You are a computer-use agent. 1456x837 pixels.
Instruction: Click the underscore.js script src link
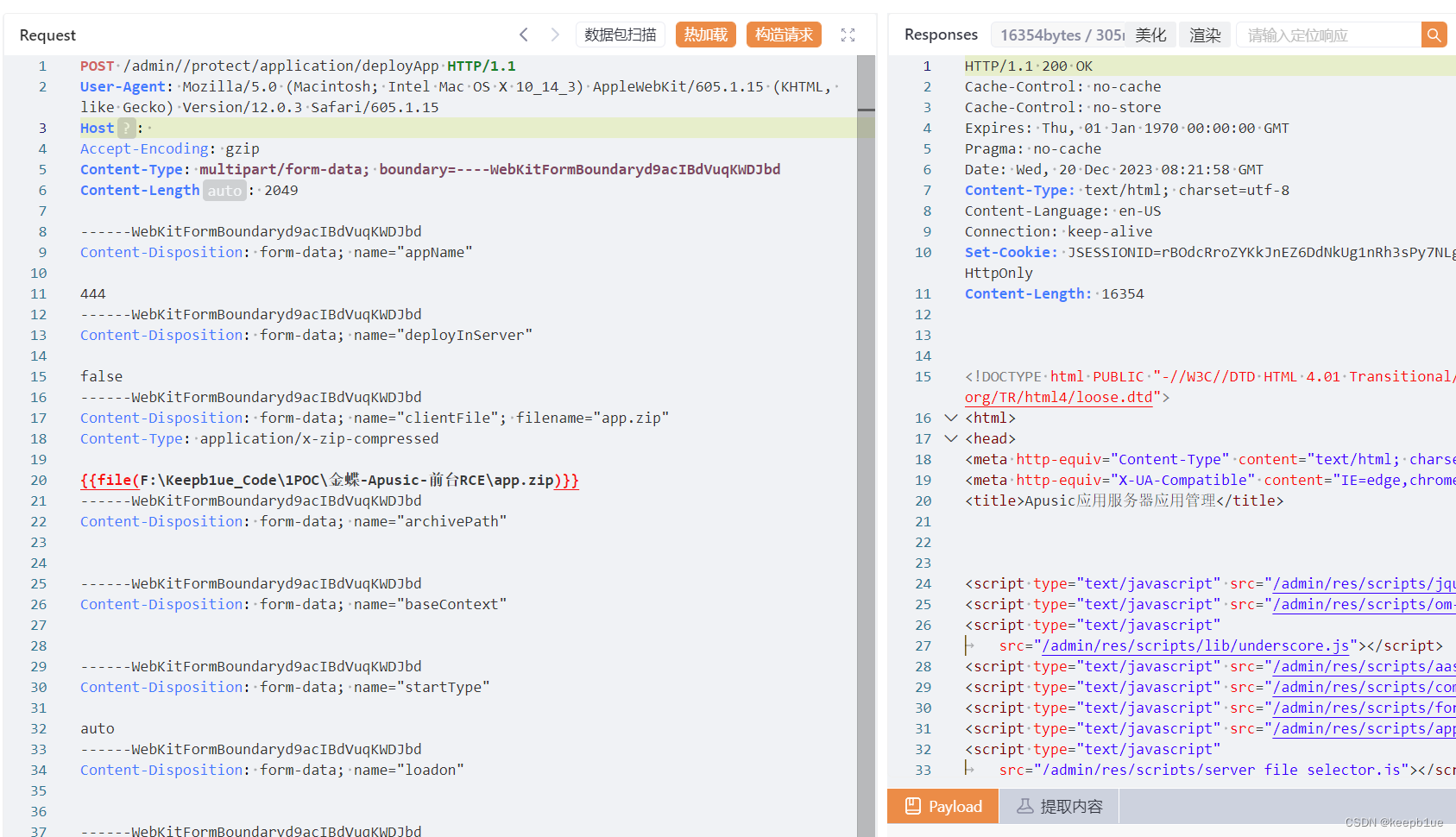[x=1196, y=645]
